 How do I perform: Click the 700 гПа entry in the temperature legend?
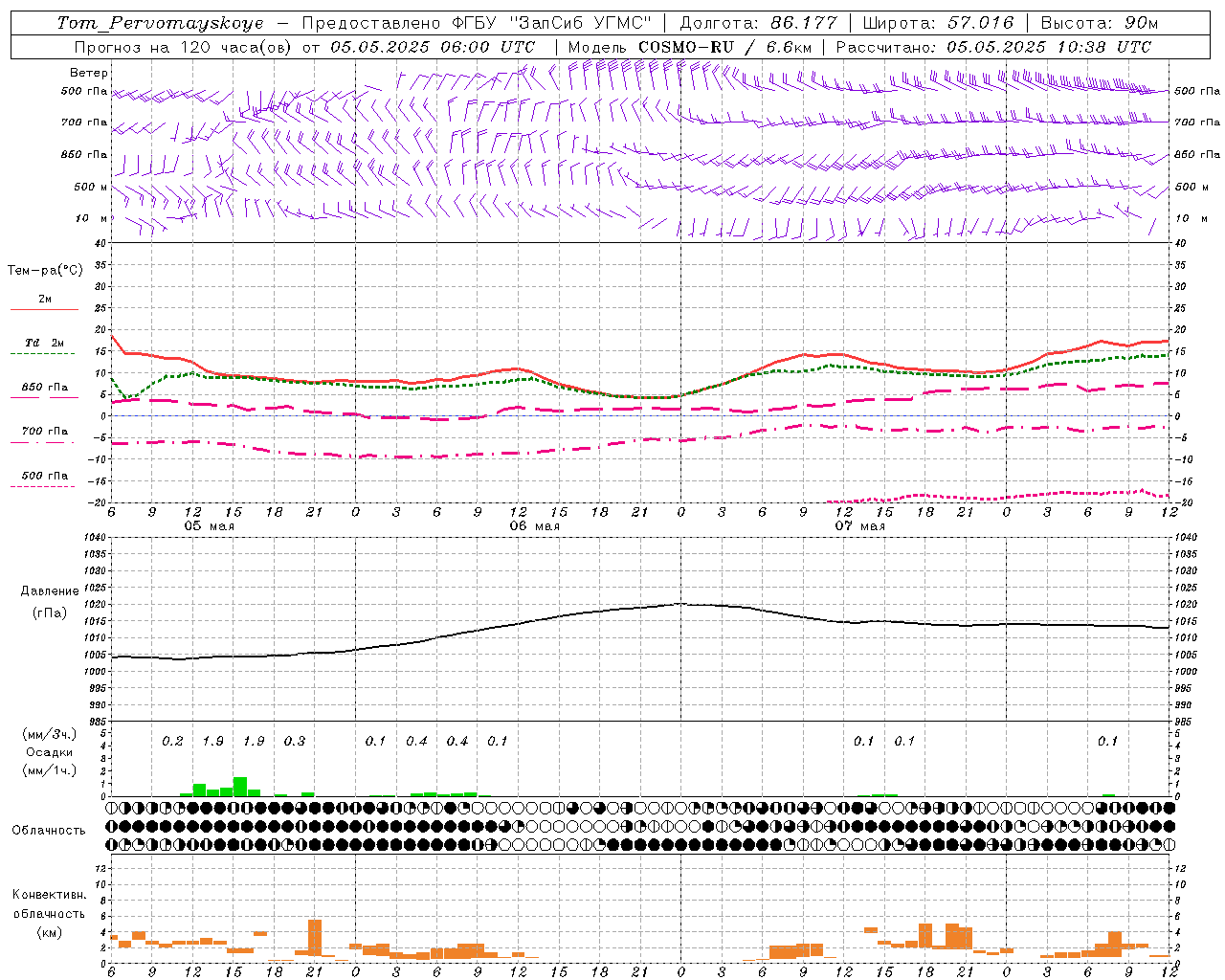coord(44,432)
